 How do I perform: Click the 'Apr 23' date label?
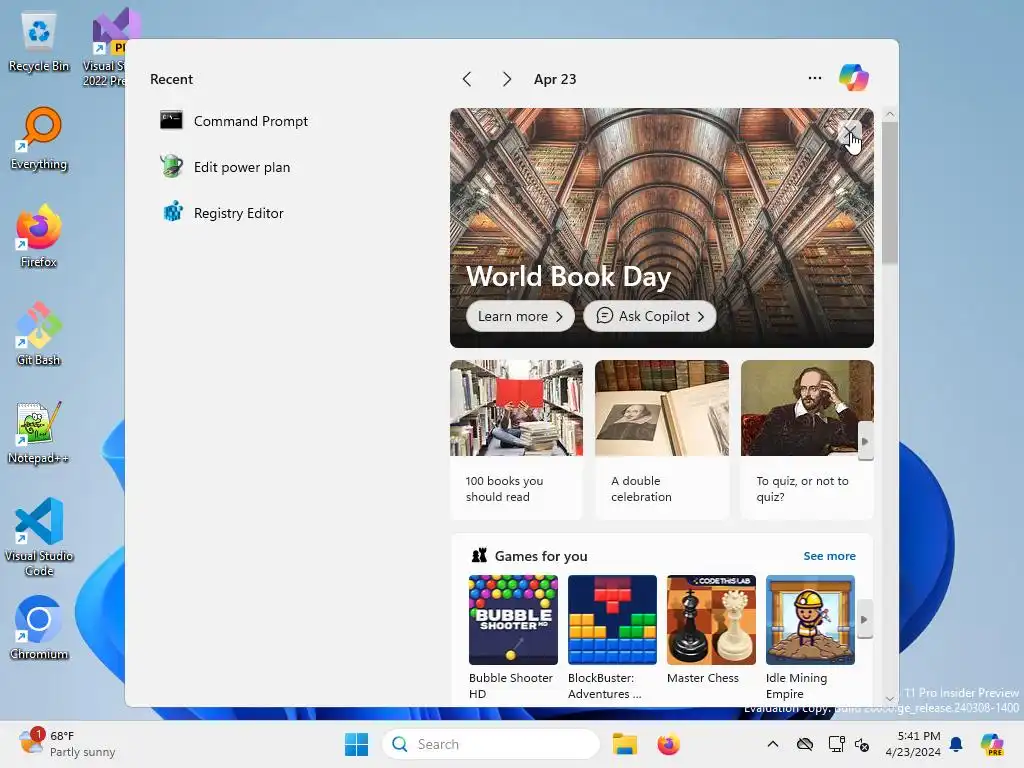tap(555, 79)
